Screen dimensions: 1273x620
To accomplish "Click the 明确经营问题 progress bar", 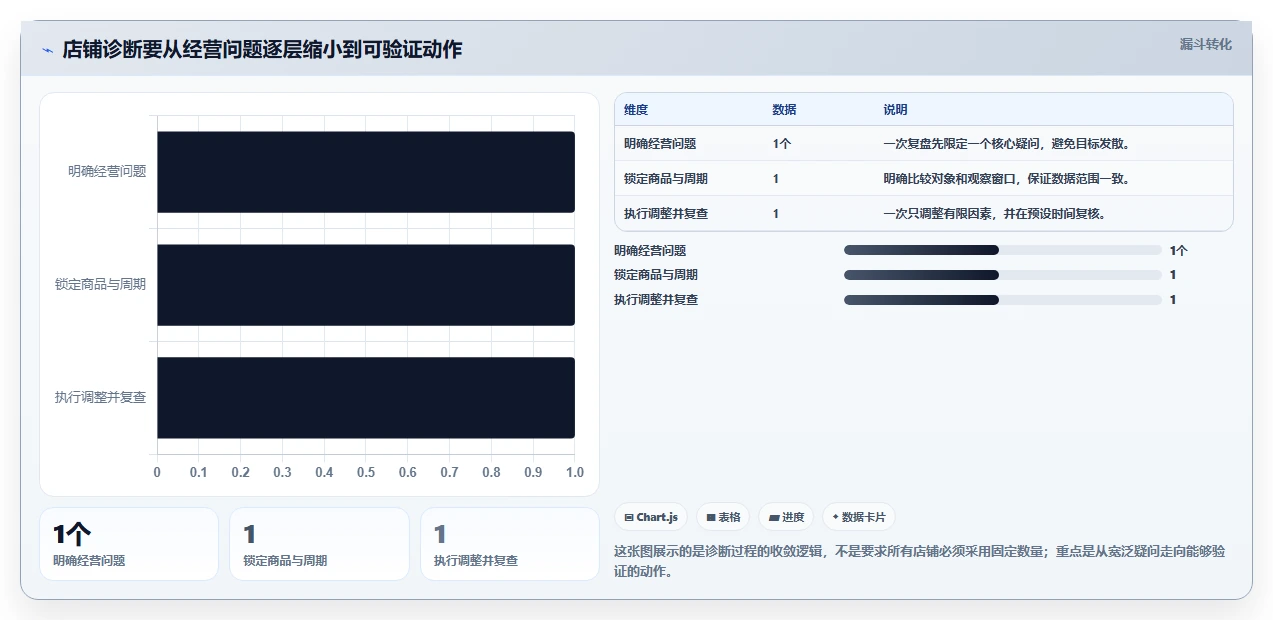I will pos(1003,250).
